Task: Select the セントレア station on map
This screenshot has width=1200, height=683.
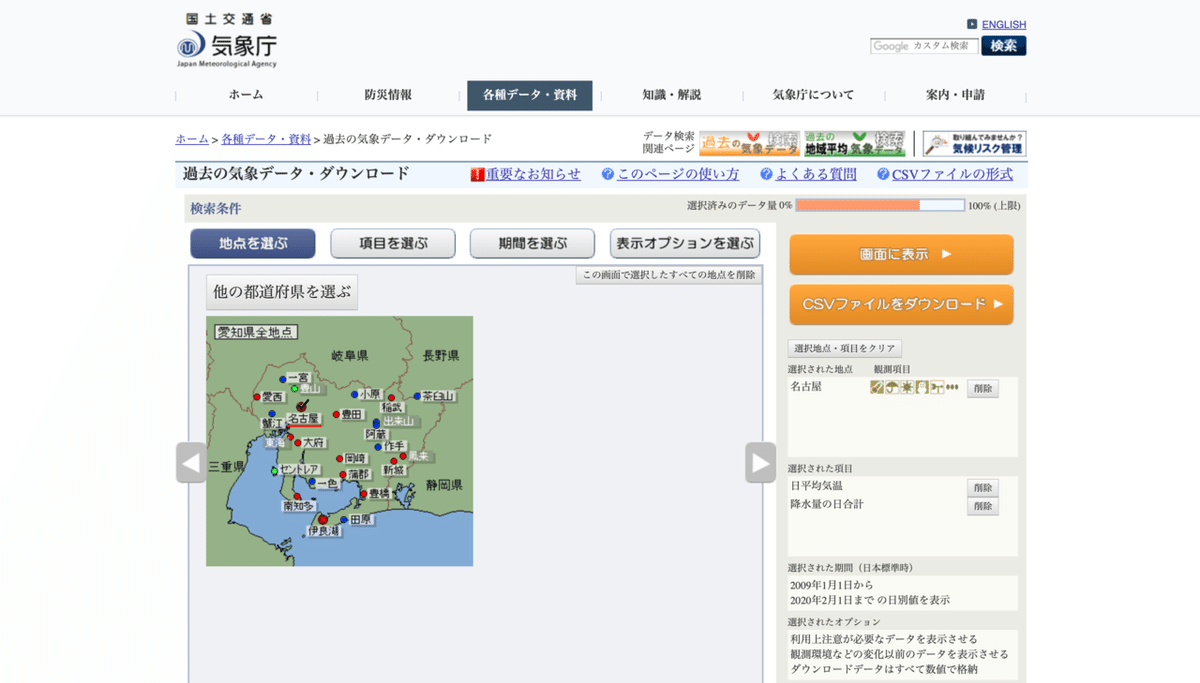Action: [274, 471]
